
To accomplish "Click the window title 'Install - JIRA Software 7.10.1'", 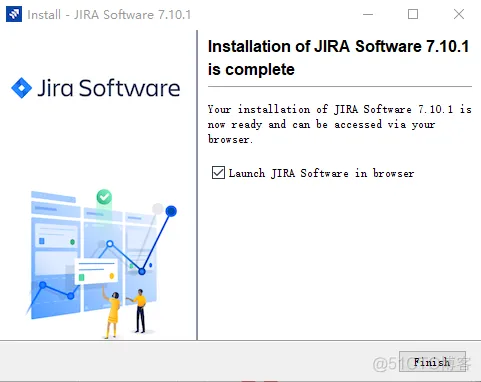I will click(109, 15).
